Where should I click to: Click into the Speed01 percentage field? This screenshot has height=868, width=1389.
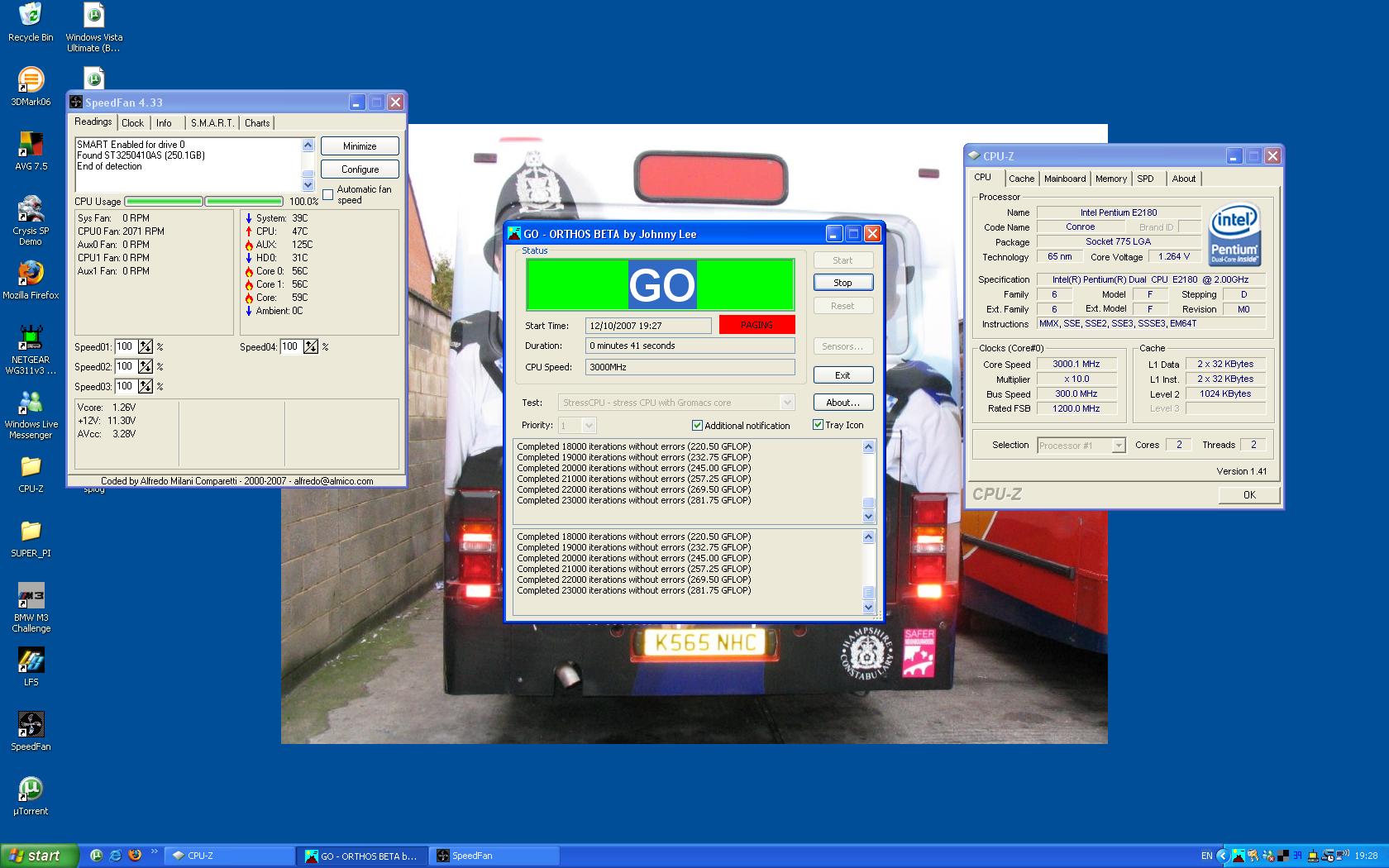coord(125,347)
